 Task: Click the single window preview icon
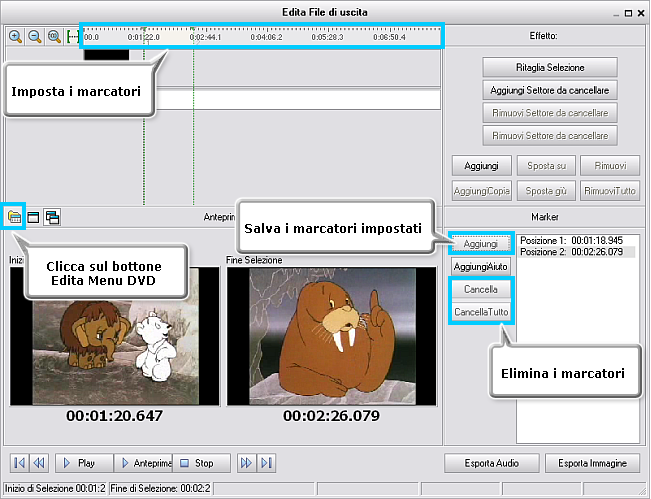[x=33, y=217]
